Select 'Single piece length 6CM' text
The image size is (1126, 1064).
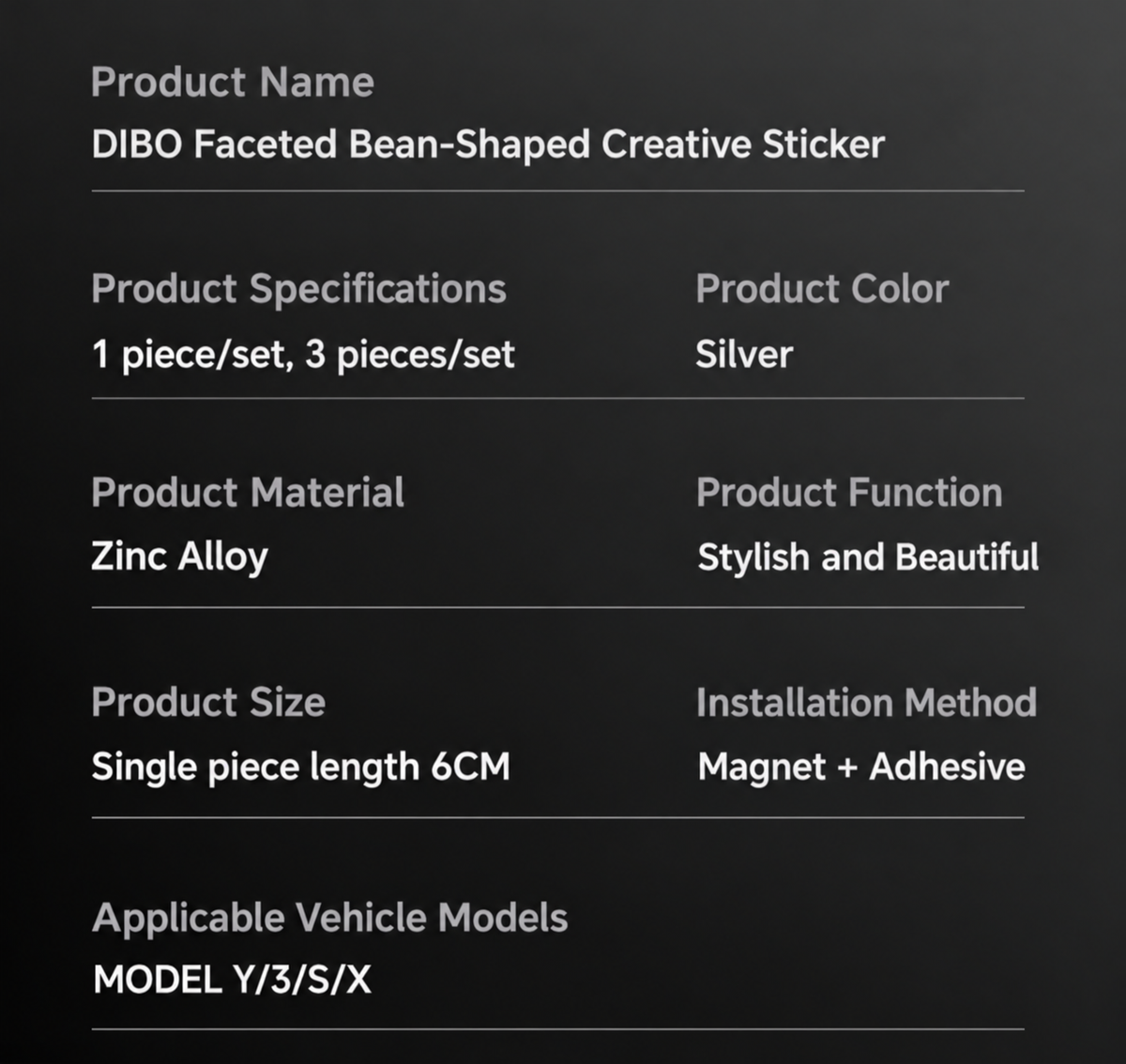[x=300, y=768]
